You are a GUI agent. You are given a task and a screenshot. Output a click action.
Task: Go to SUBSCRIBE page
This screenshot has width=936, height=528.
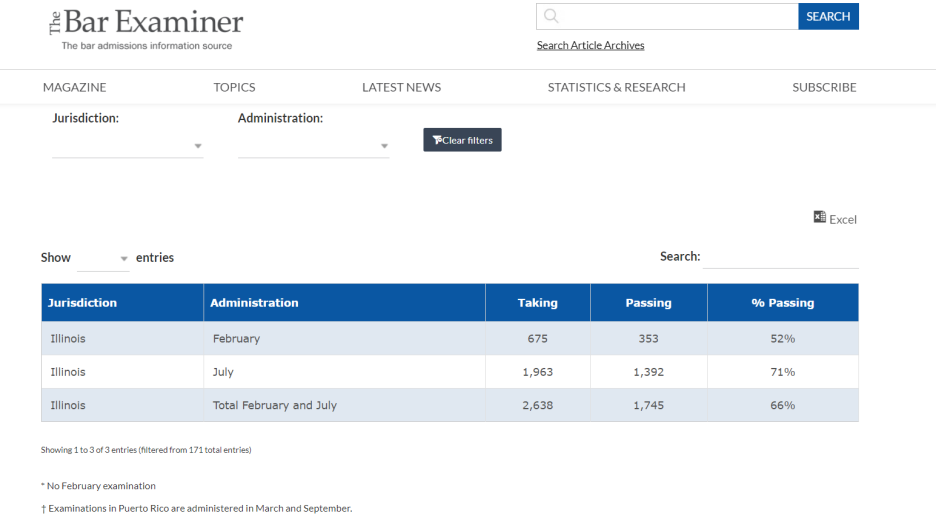pyautogui.click(x=824, y=87)
